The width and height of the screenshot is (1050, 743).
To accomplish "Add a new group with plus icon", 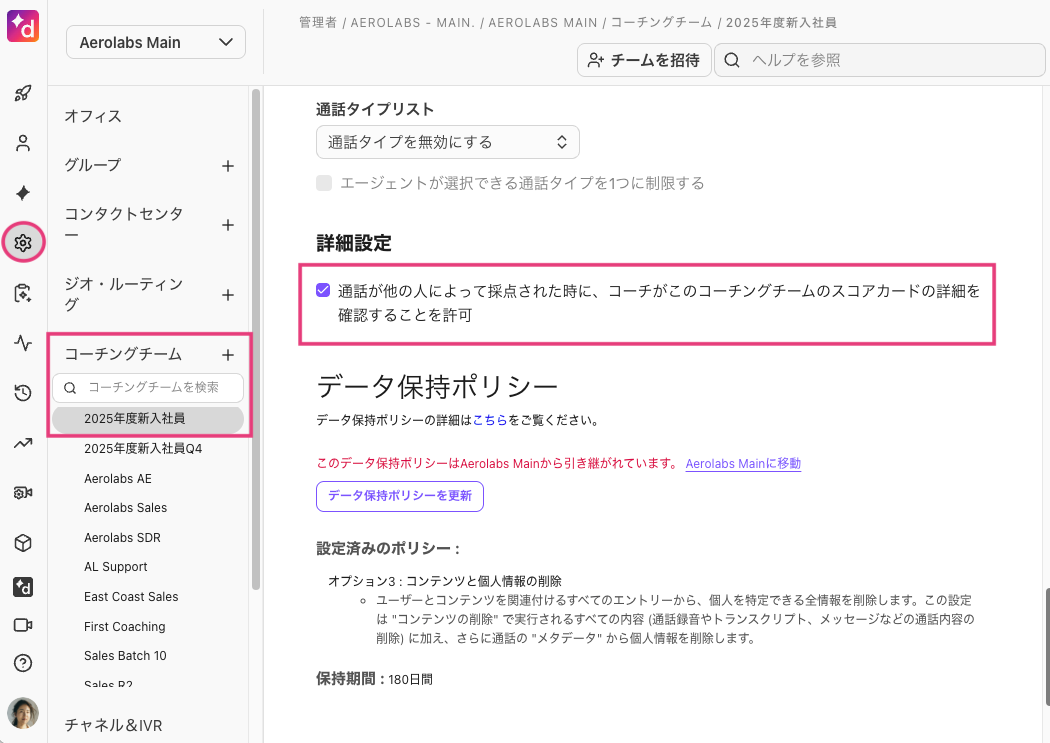I will point(228,166).
